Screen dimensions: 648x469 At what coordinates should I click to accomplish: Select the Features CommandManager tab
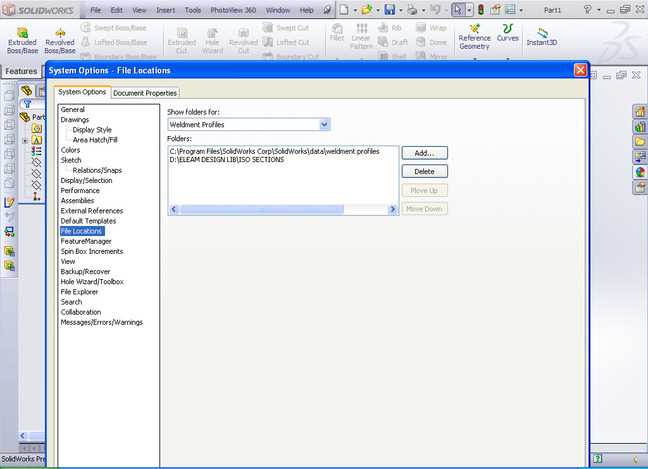pos(21,71)
